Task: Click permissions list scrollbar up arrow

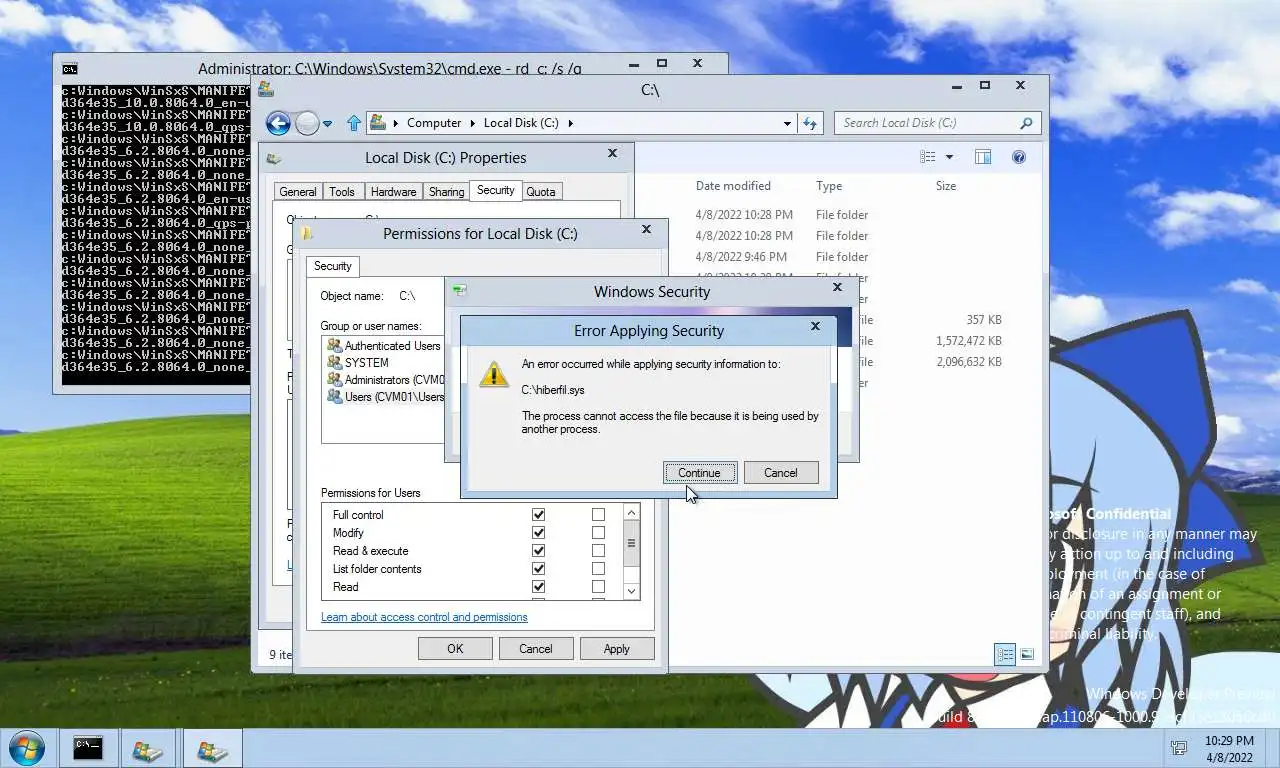Action: (631, 513)
